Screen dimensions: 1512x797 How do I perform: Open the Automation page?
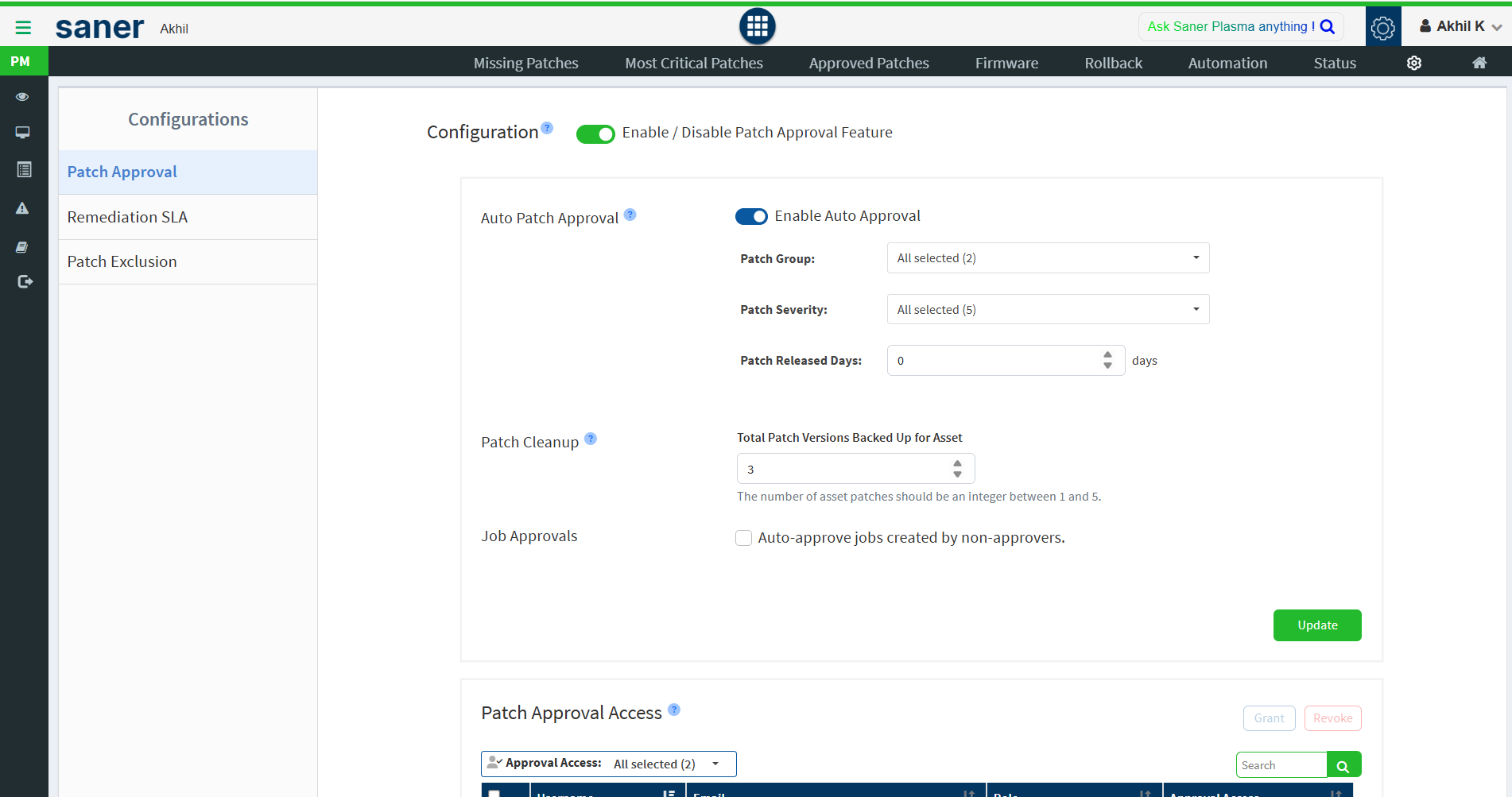point(1227,63)
